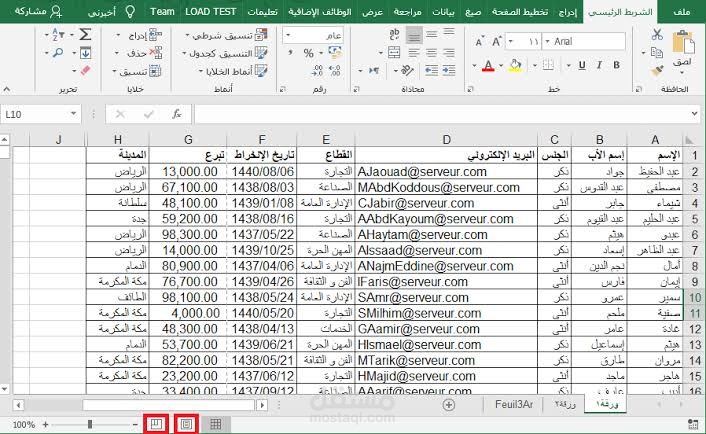Open the font size dropdown
Image resolution: width=706 pixels, height=434 pixels.
pyautogui.click(x=511, y=42)
